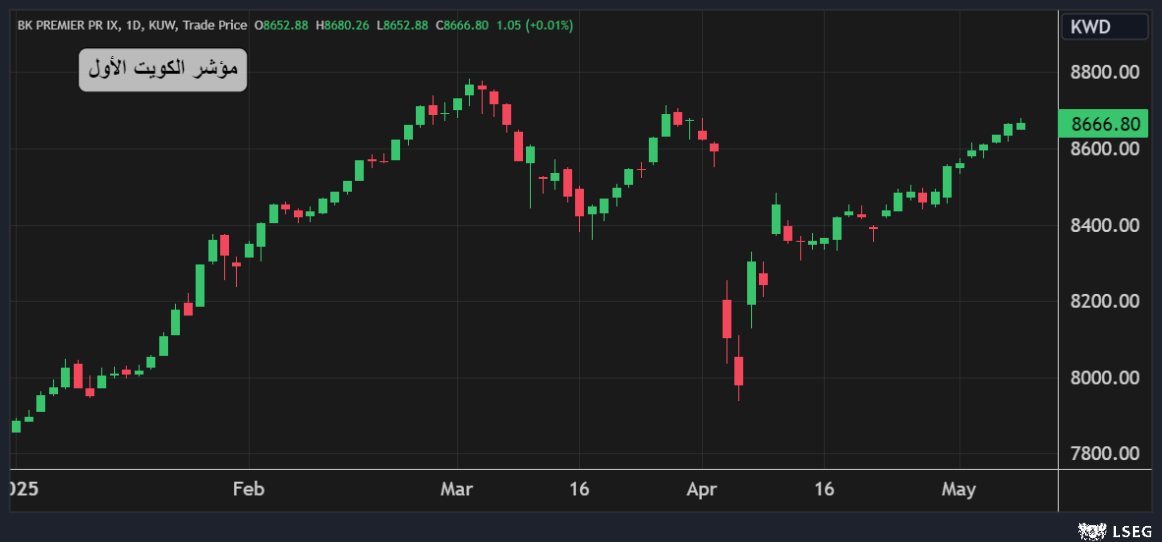
Task: Click the +0.01% change value in header
Action: (546, 25)
